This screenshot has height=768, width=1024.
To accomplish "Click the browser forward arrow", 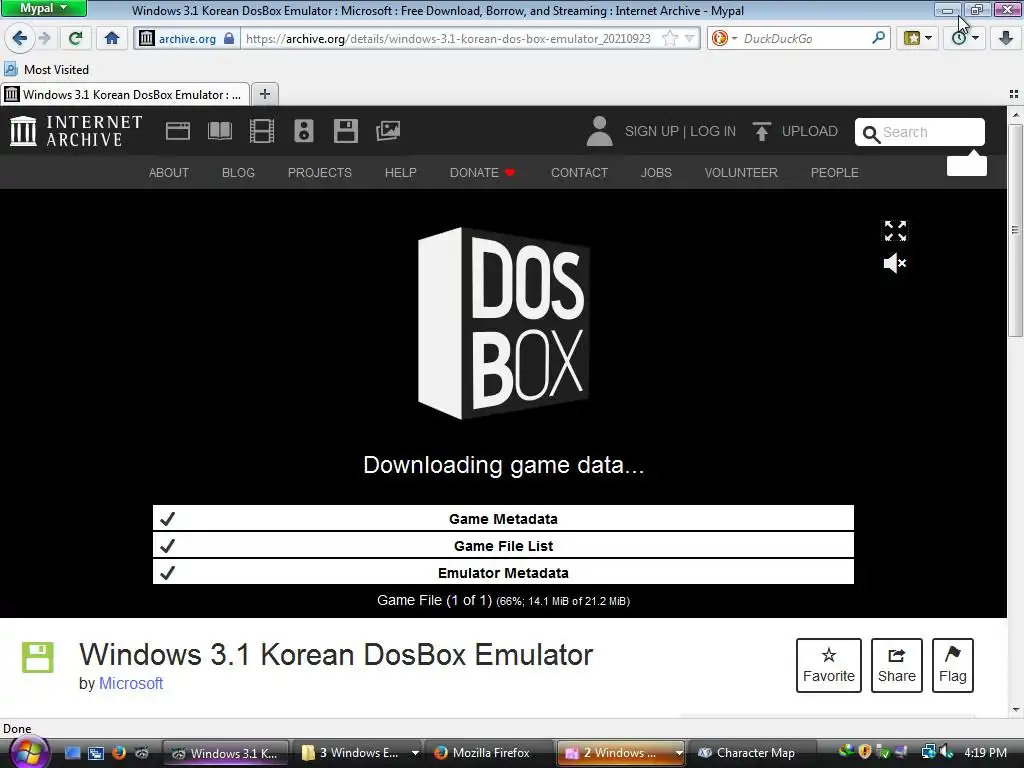I will (44, 39).
